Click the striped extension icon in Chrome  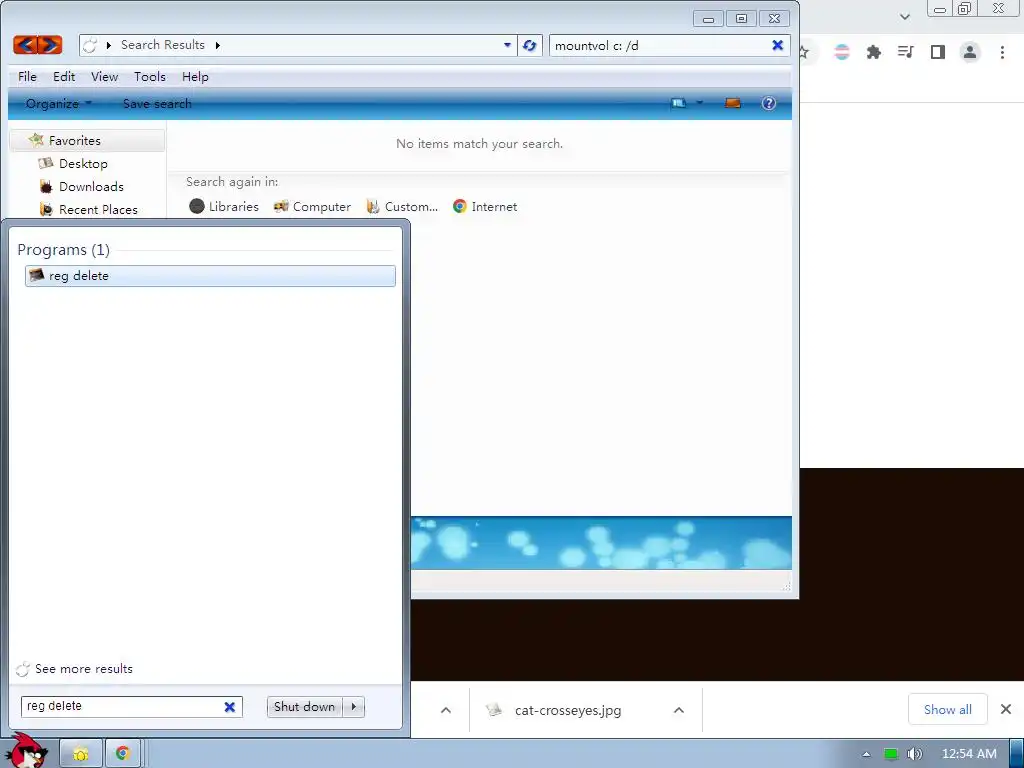[x=842, y=52]
